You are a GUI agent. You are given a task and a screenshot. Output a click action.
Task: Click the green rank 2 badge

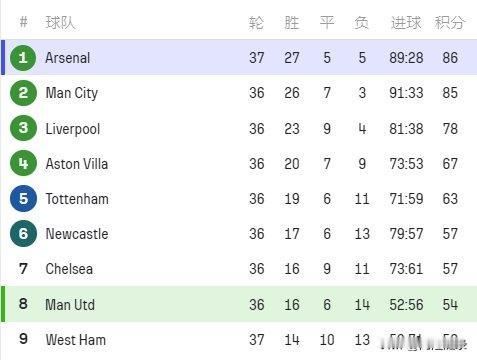23,93
